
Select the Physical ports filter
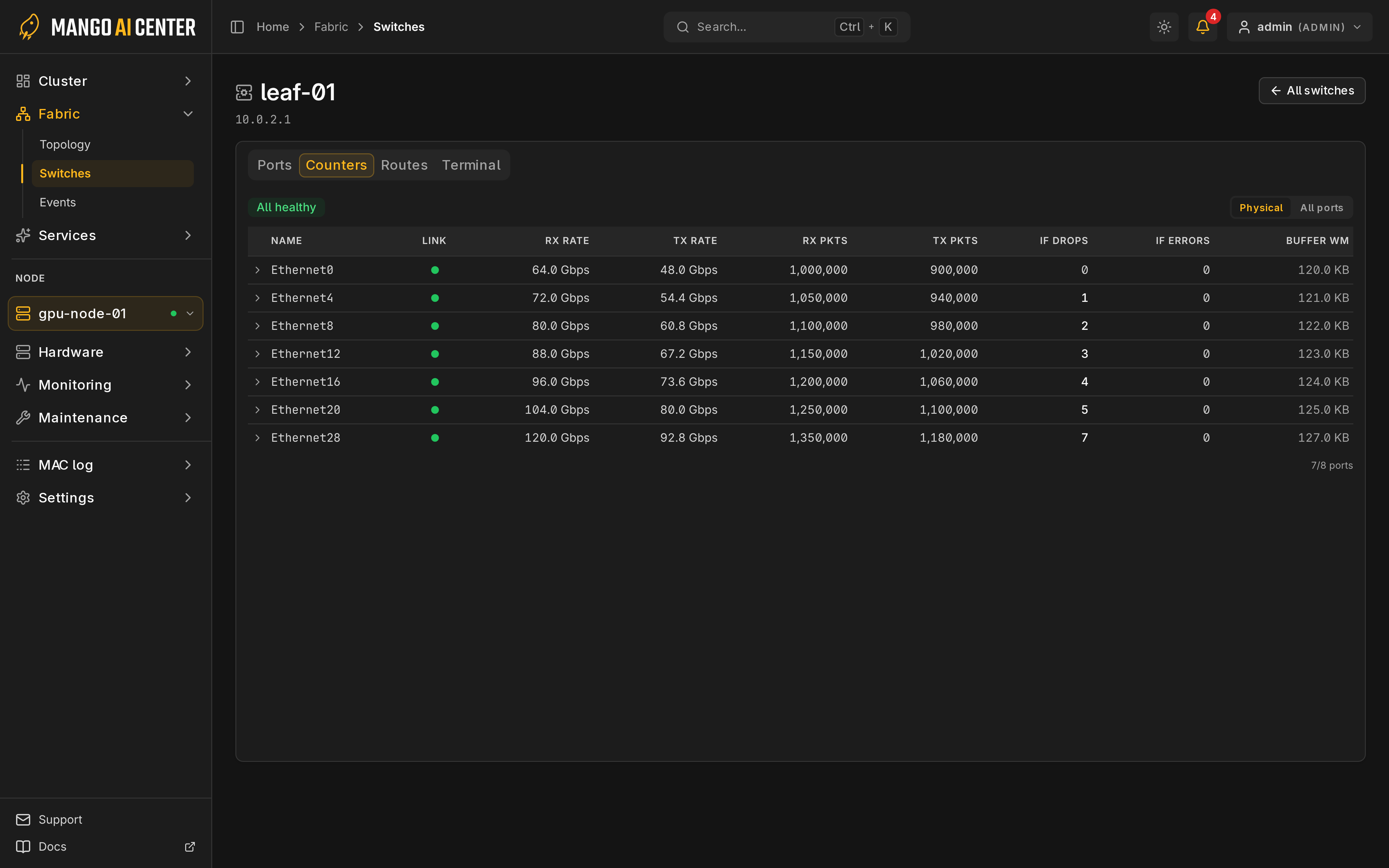1260,208
